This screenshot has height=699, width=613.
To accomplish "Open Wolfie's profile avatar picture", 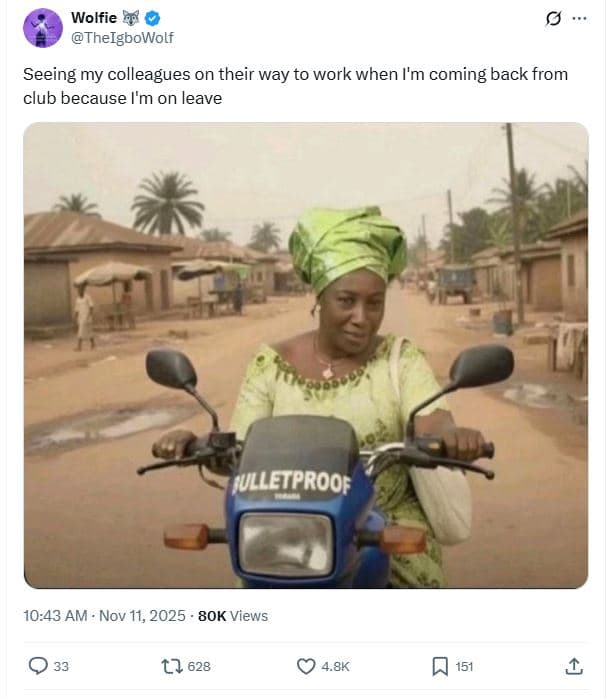I will 43,27.
